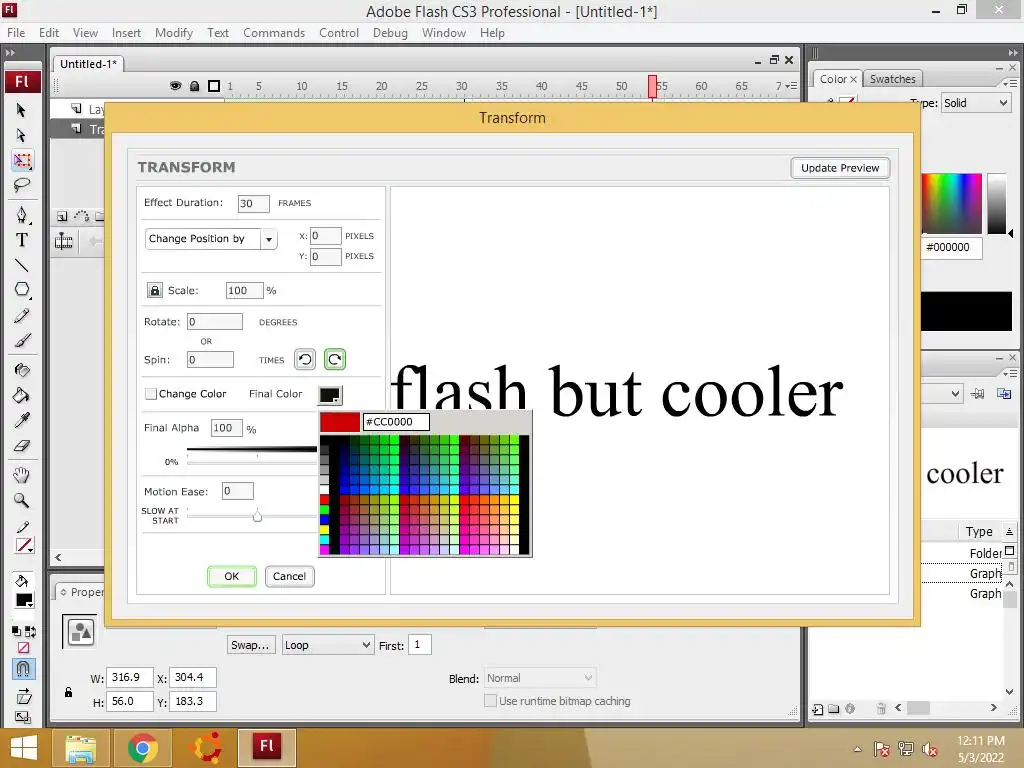Select the Pencil tool

pyautogui.click(x=22, y=315)
